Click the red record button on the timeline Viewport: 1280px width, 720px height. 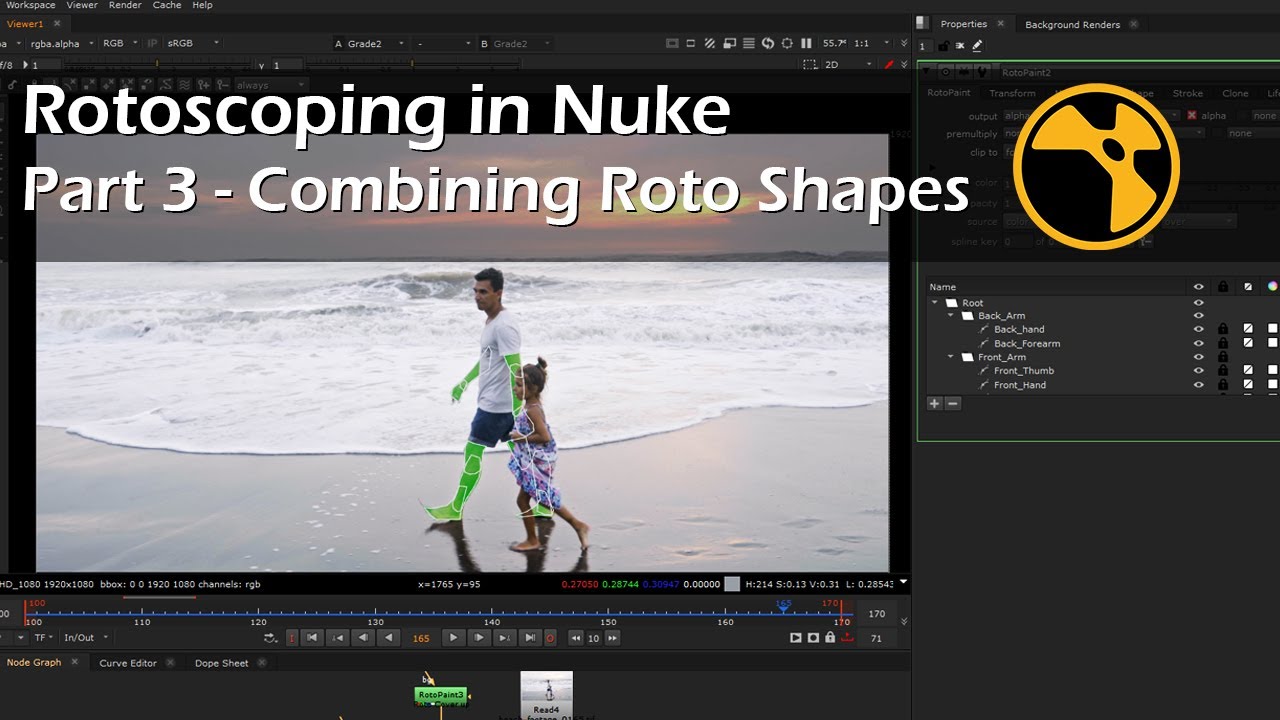click(x=550, y=637)
